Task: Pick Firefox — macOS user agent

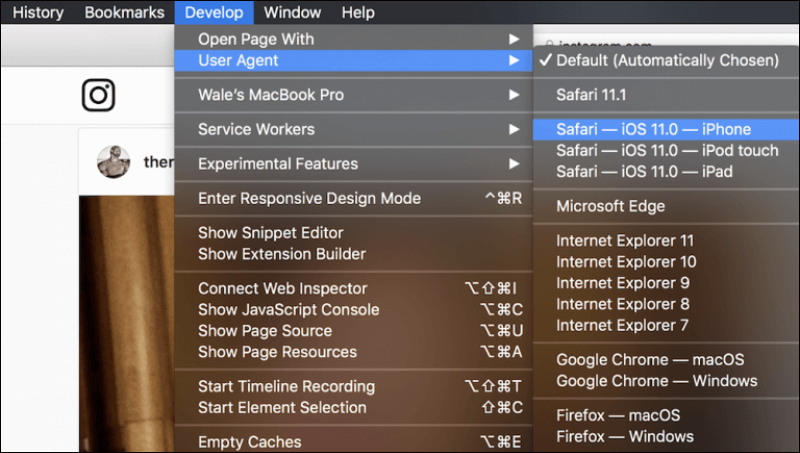Action: coord(618,415)
